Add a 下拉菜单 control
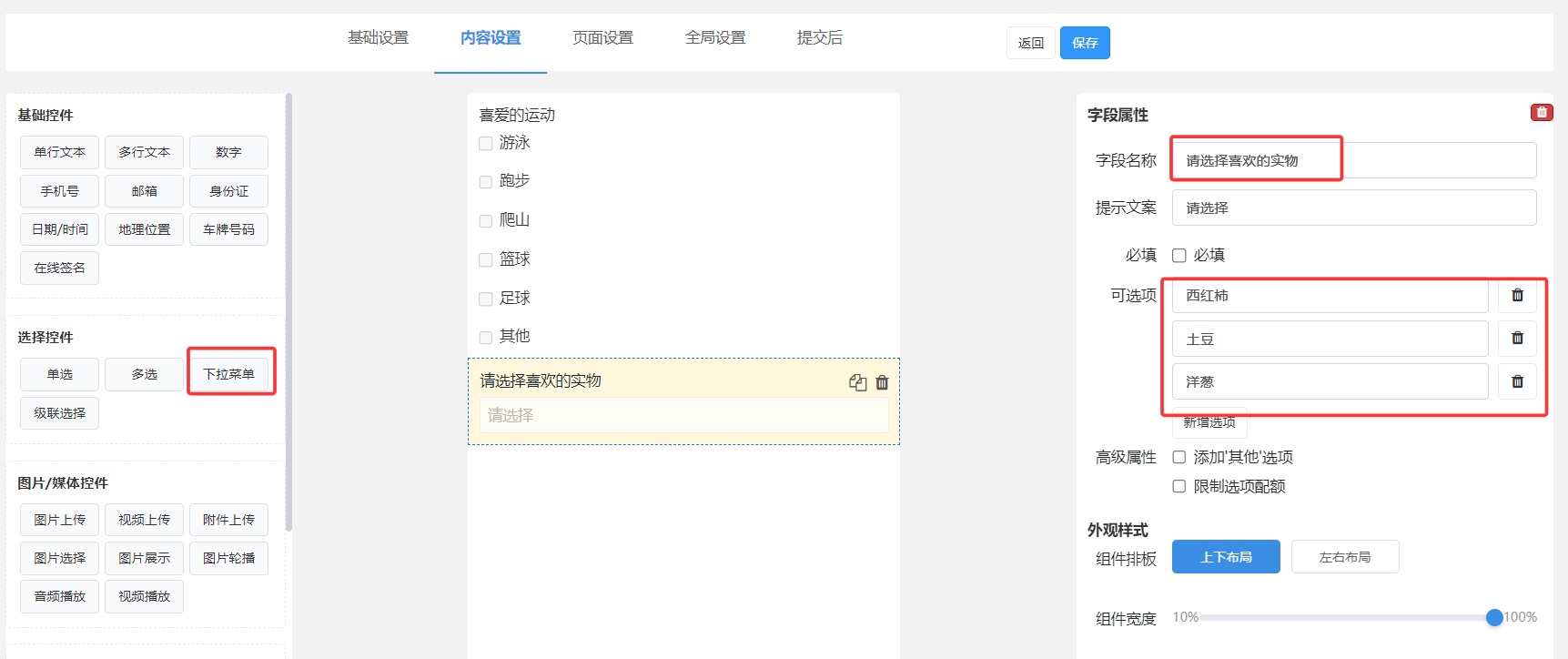Screen dimensions: 1568x659 pyautogui.click(x=229, y=374)
